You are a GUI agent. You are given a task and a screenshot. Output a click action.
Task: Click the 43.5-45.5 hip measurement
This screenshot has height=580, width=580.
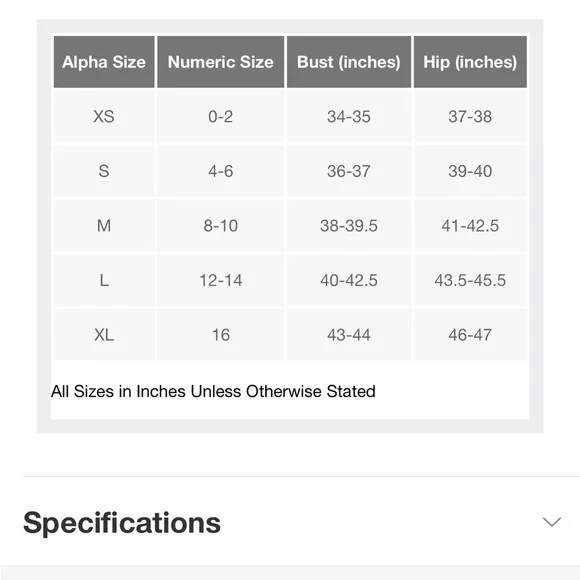point(470,280)
